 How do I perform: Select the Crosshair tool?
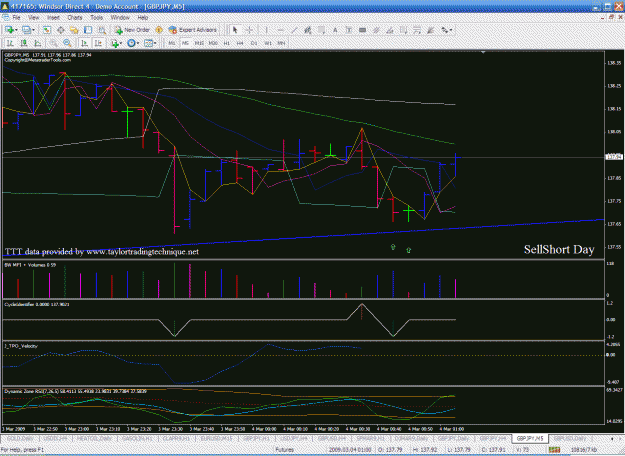(249, 30)
